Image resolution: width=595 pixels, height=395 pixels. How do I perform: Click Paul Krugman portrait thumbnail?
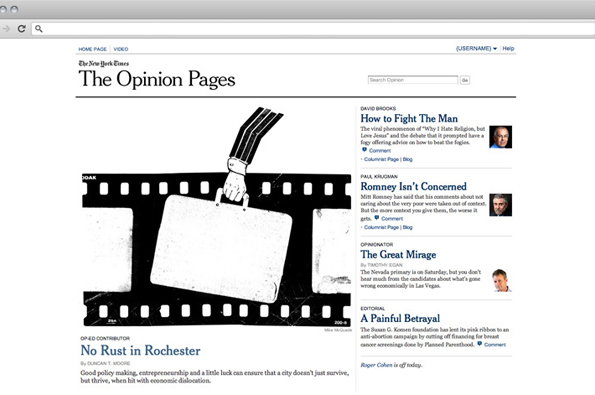501,205
